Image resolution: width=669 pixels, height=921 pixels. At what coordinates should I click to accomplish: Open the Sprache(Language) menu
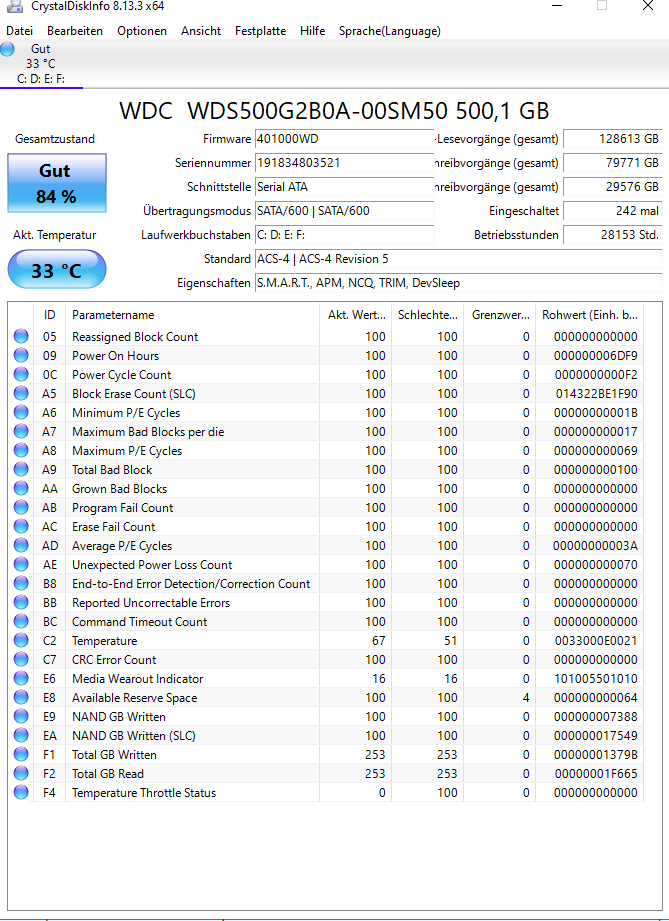[389, 31]
